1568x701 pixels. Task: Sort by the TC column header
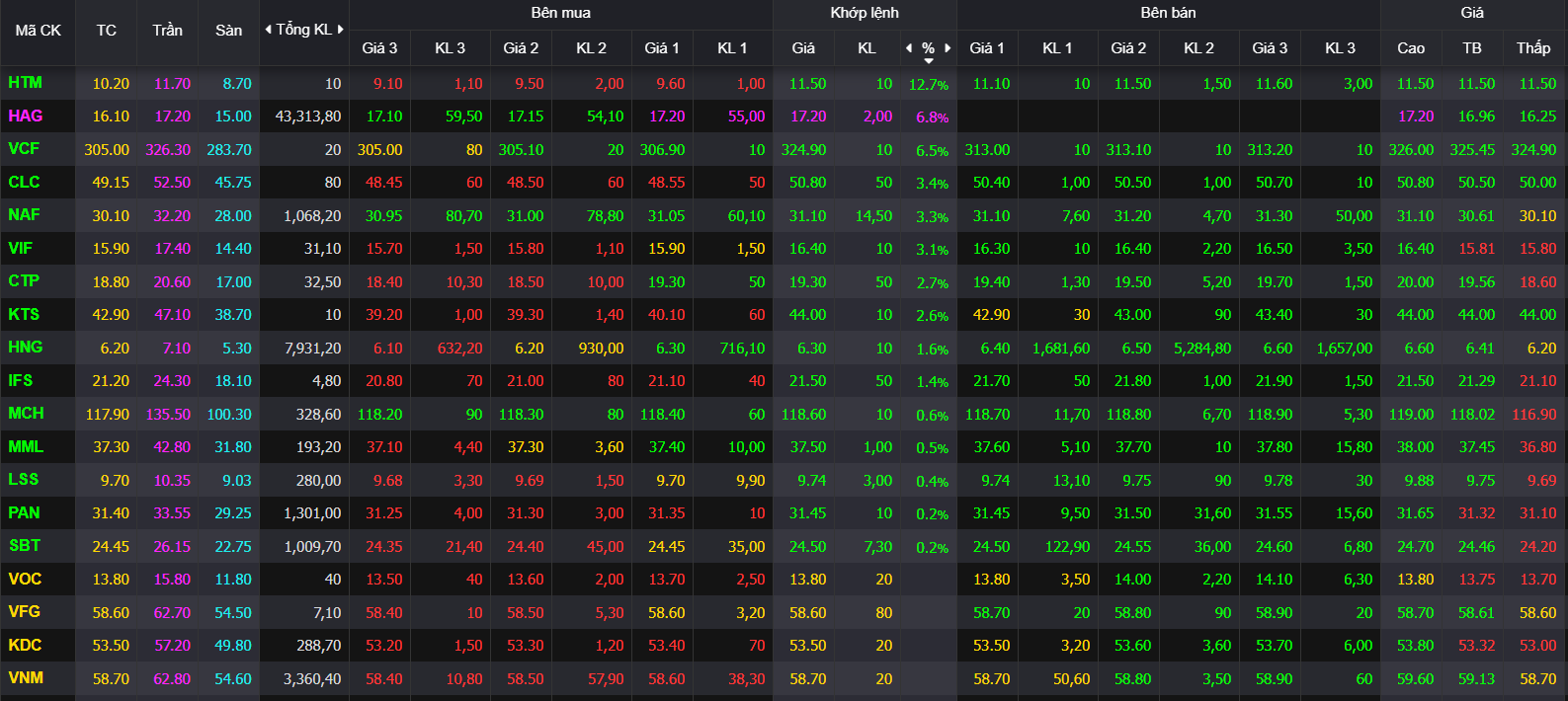[x=107, y=31]
